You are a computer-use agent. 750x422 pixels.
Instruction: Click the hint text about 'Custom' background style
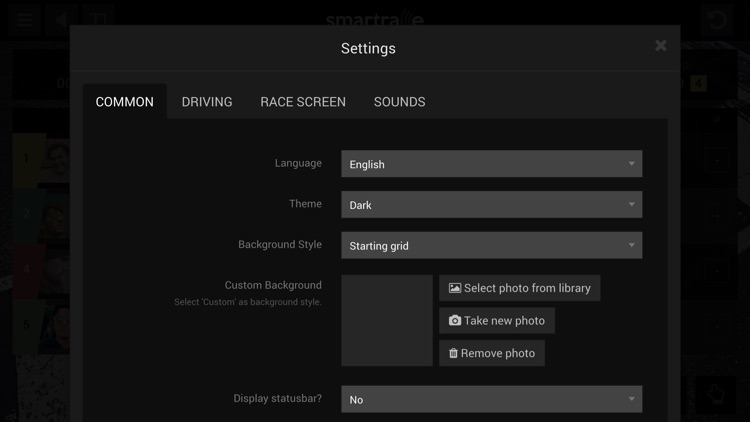pos(248,302)
